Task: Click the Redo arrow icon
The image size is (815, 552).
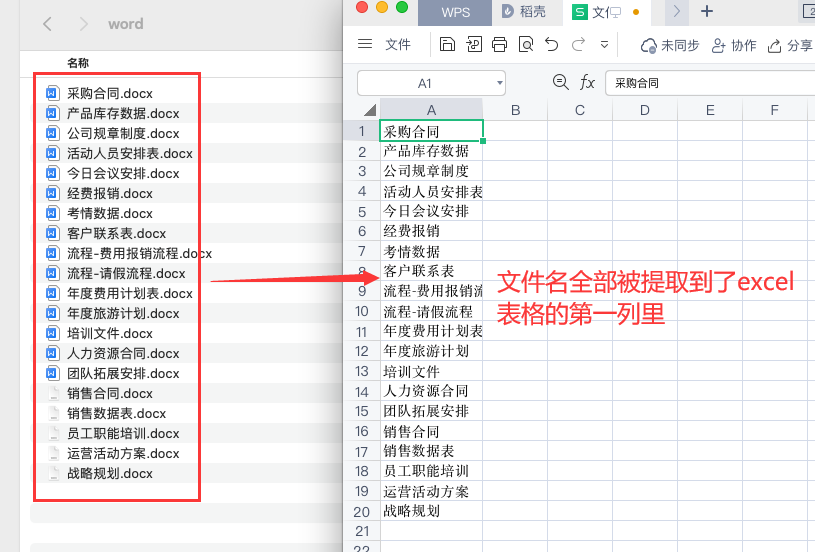Action: (578, 45)
